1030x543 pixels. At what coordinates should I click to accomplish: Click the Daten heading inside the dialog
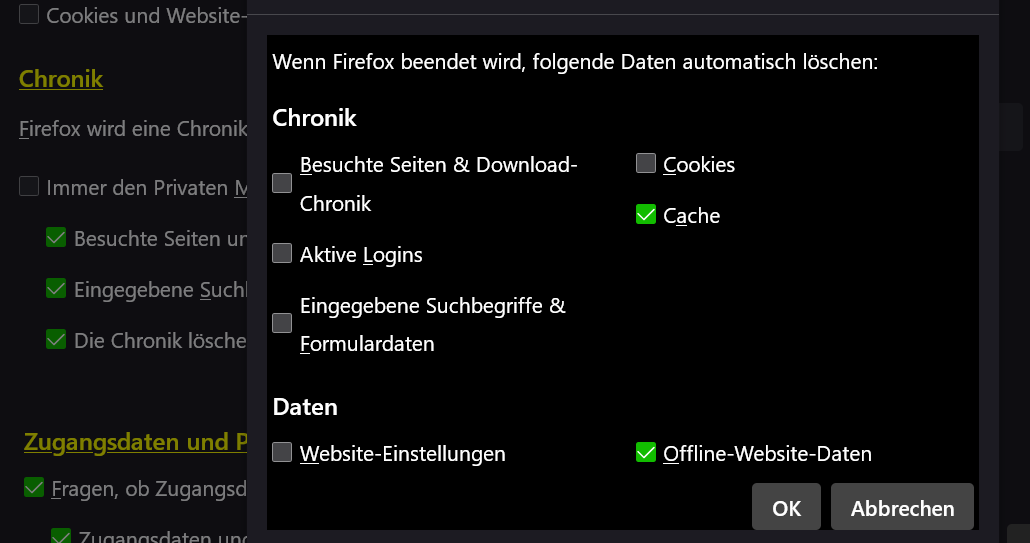[x=305, y=407]
